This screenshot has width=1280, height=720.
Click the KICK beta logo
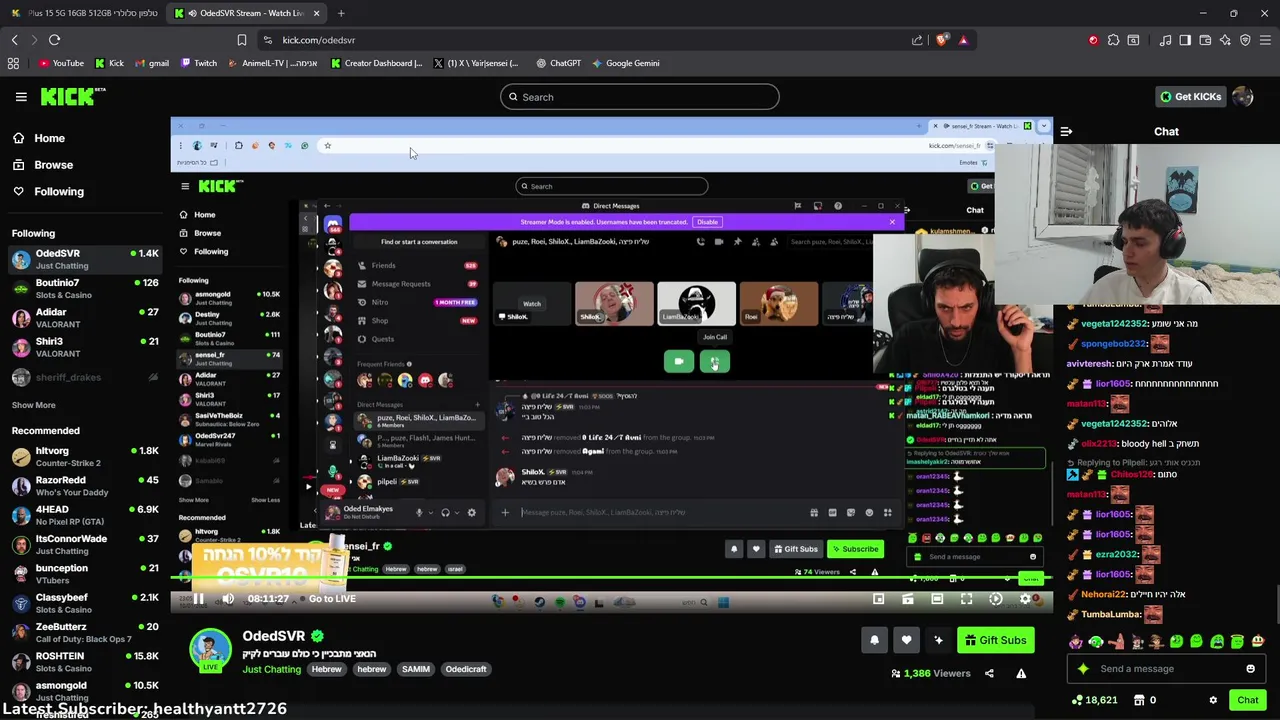pyautogui.click(x=73, y=97)
